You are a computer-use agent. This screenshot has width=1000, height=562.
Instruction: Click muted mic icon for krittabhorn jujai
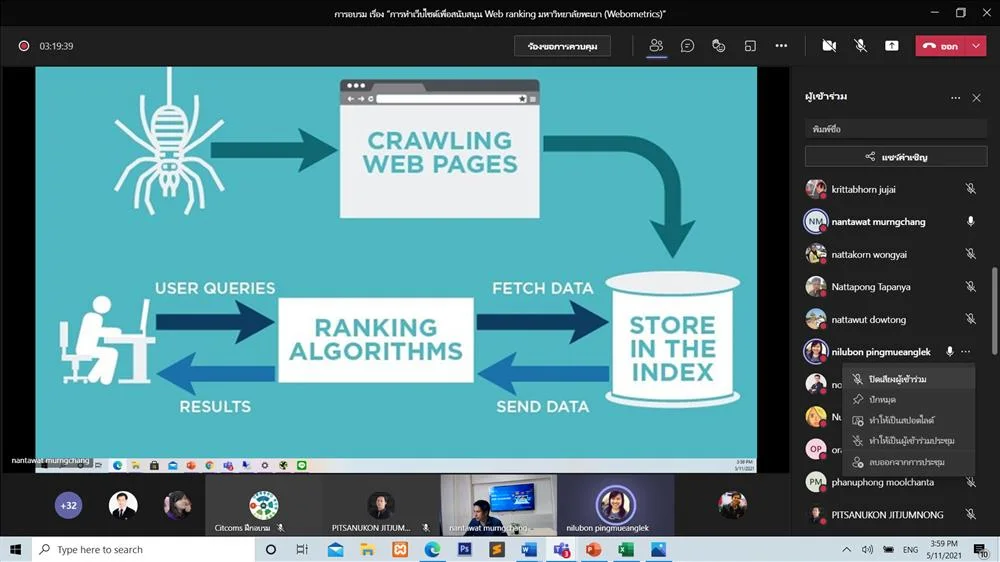tap(970, 189)
